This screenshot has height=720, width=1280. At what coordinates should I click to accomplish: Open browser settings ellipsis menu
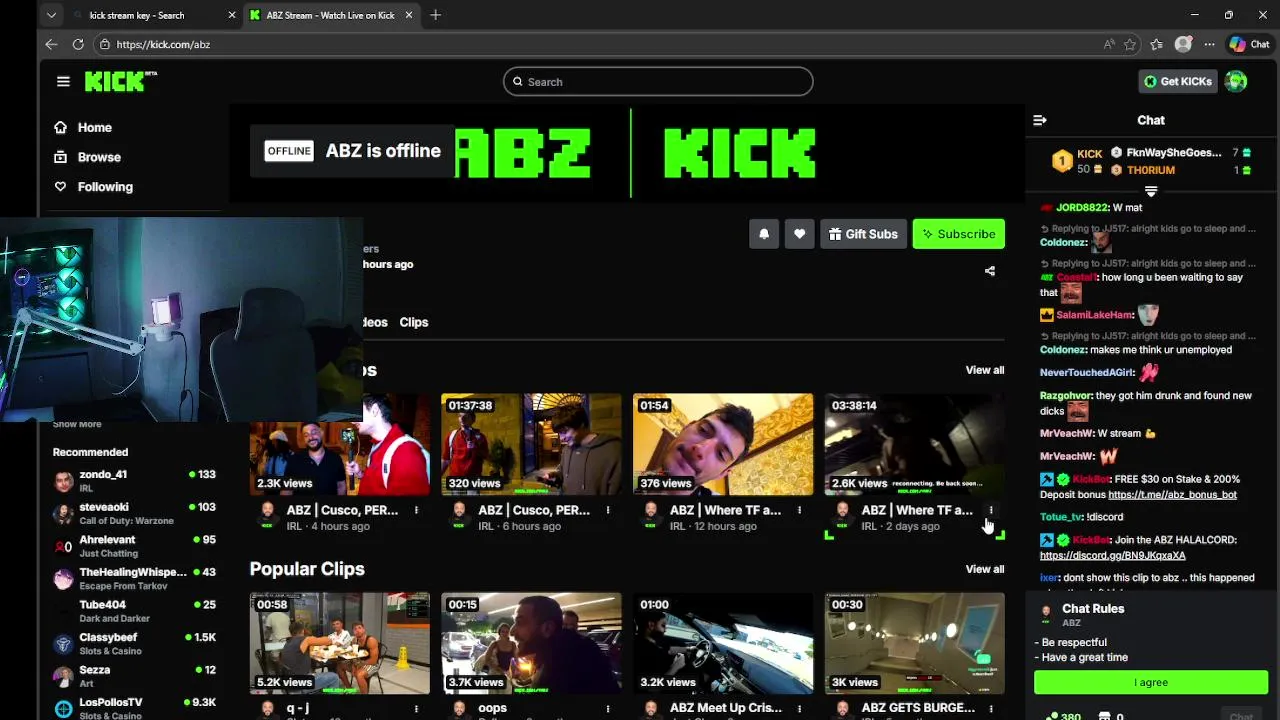coord(1209,44)
